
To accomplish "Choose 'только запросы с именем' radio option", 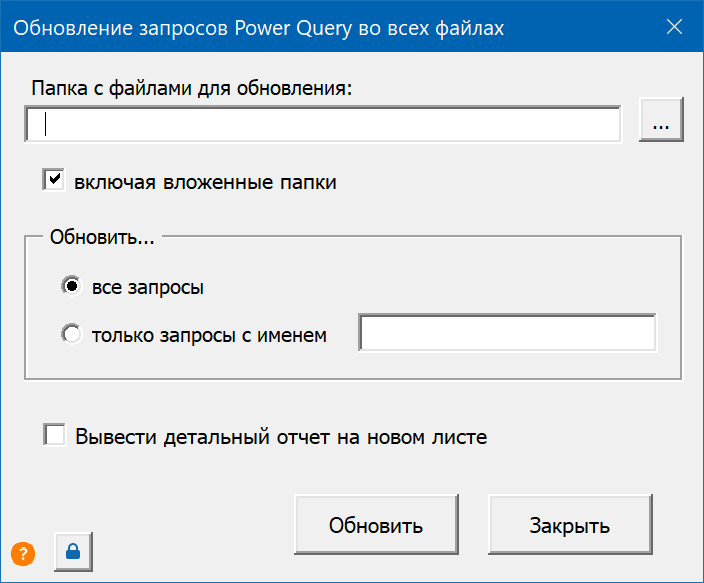I will [71, 334].
